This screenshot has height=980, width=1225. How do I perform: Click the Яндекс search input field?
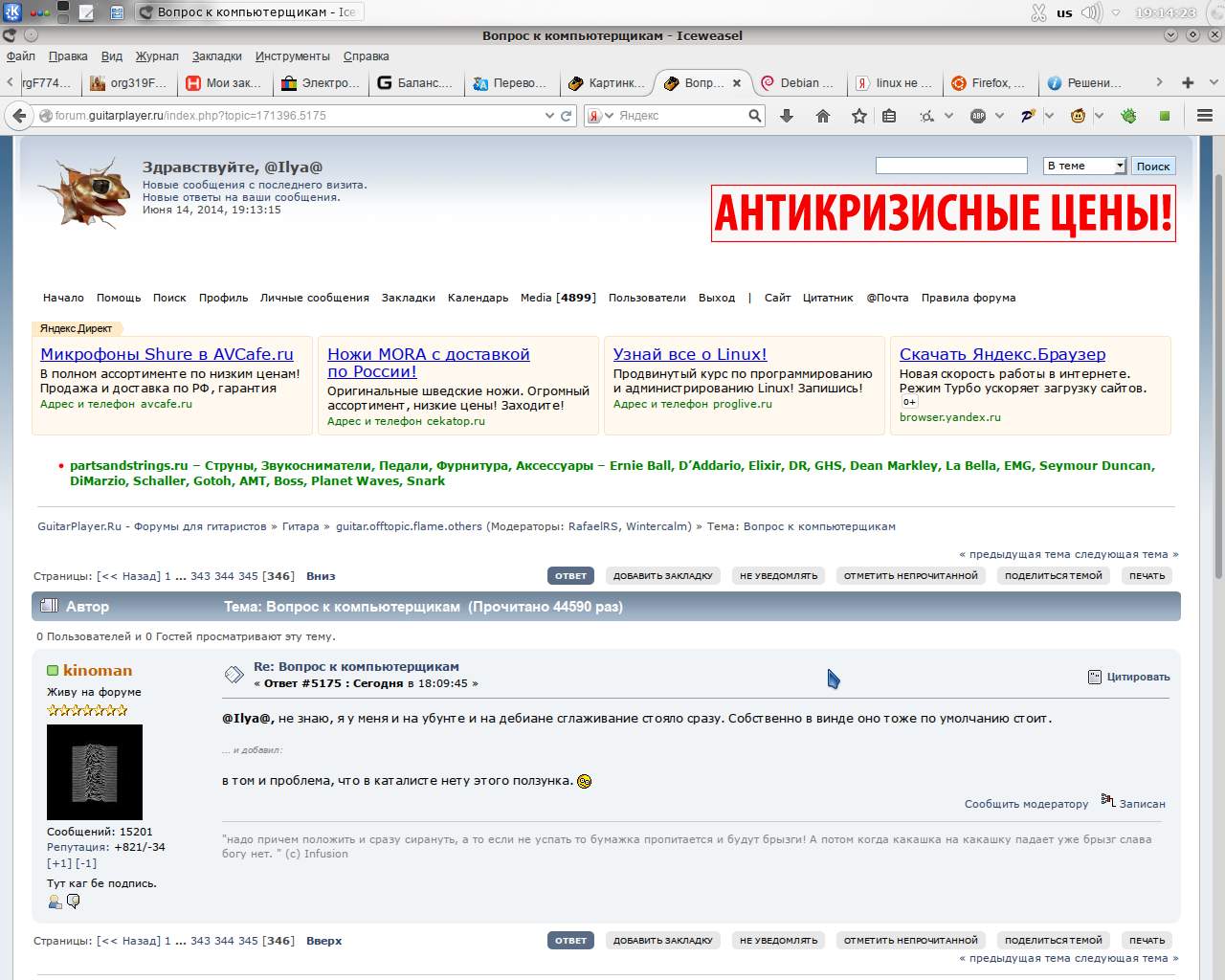pyautogui.click(x=680, y=116)
